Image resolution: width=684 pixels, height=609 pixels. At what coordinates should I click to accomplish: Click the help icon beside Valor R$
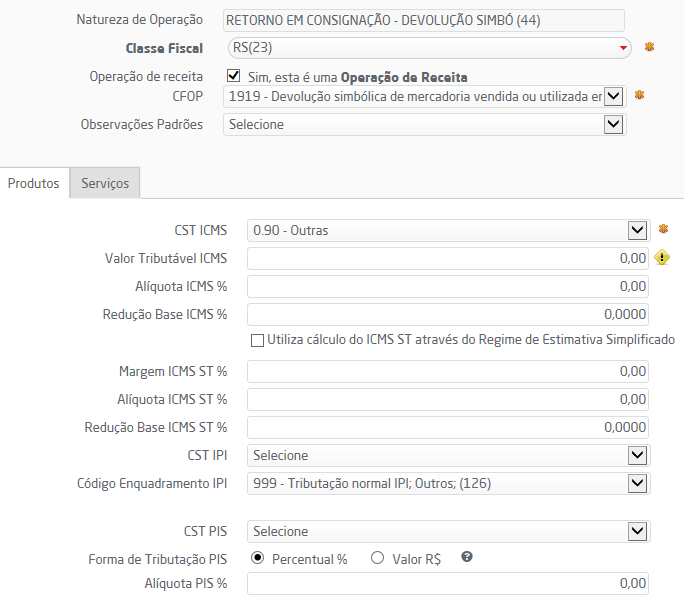tap(466, 558)
